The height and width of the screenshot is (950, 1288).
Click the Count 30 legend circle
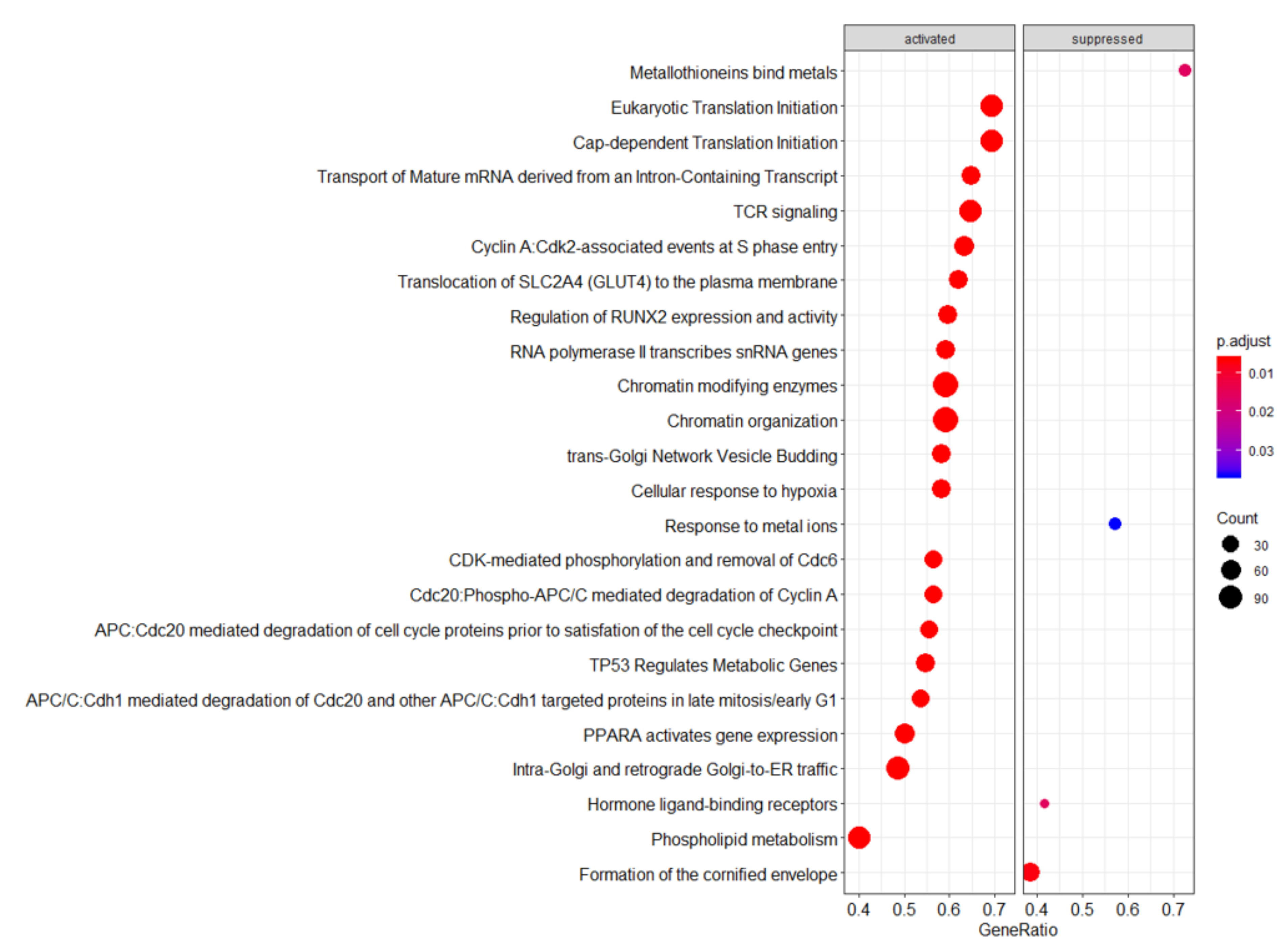(1230, 544)
